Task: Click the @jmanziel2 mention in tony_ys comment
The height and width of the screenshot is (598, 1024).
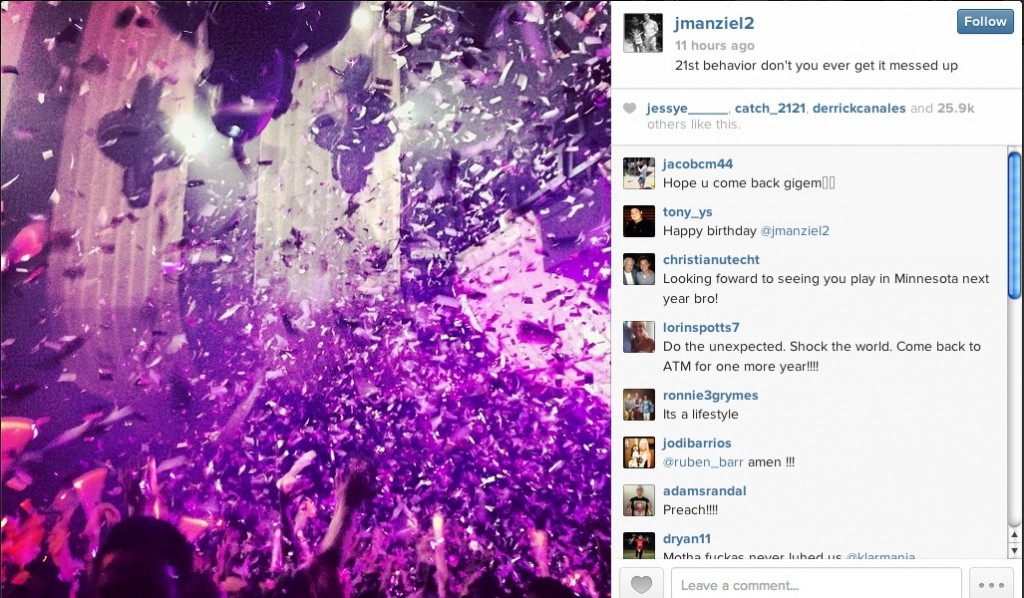Action: (795, 231)
